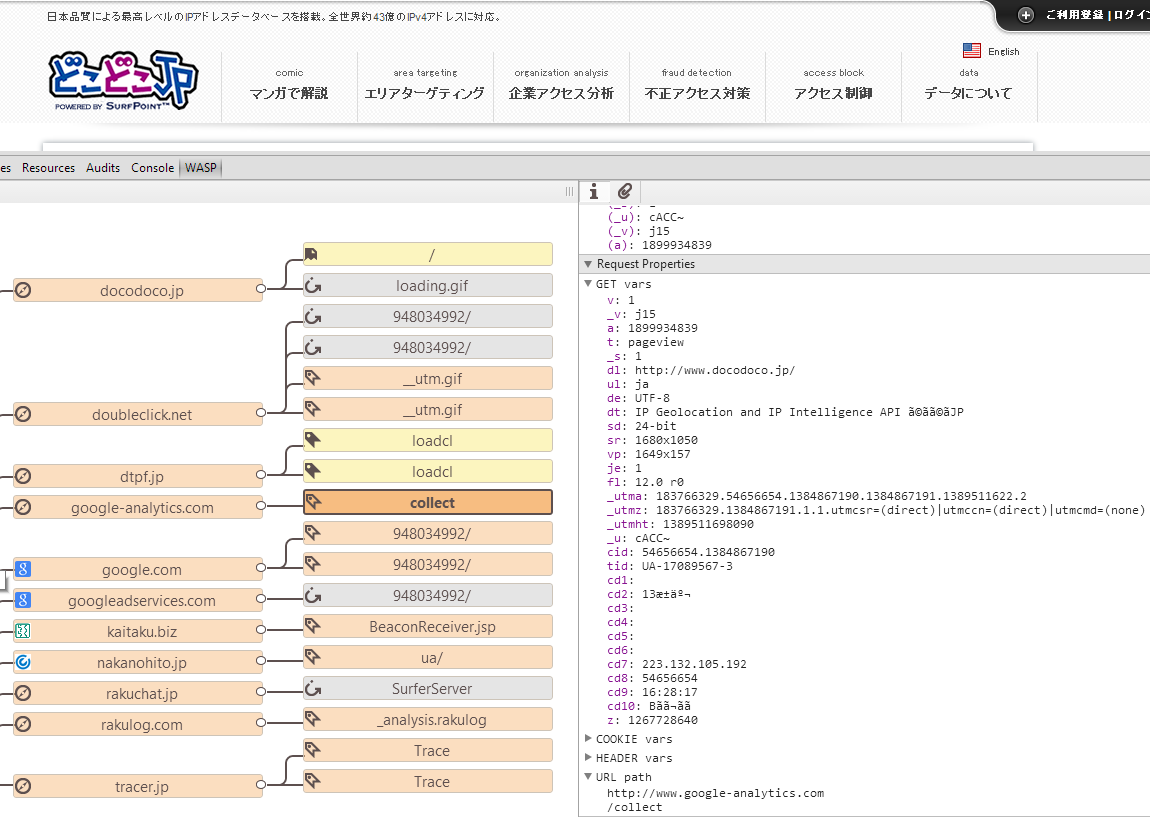Click the panel splitter grip icon
The height and width of the screenshot is (817, 1150).
(x=569, y=191)
